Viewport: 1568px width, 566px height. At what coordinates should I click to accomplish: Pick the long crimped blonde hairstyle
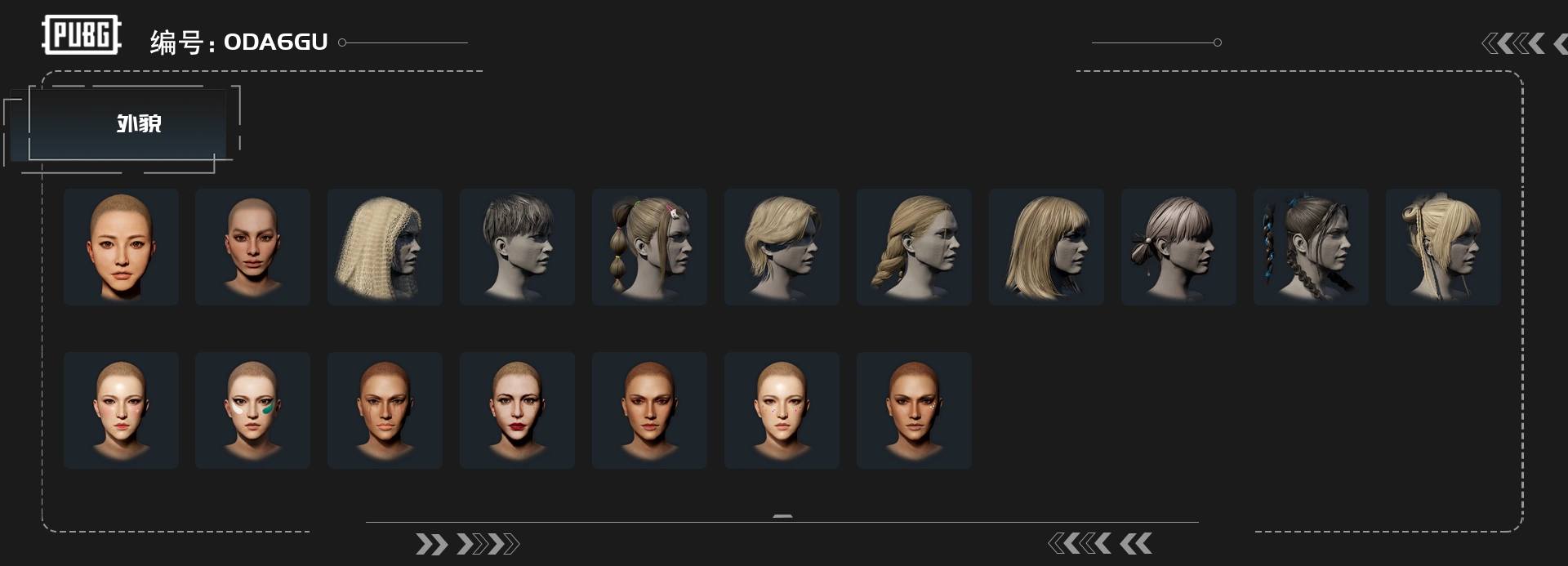(385, 247)
